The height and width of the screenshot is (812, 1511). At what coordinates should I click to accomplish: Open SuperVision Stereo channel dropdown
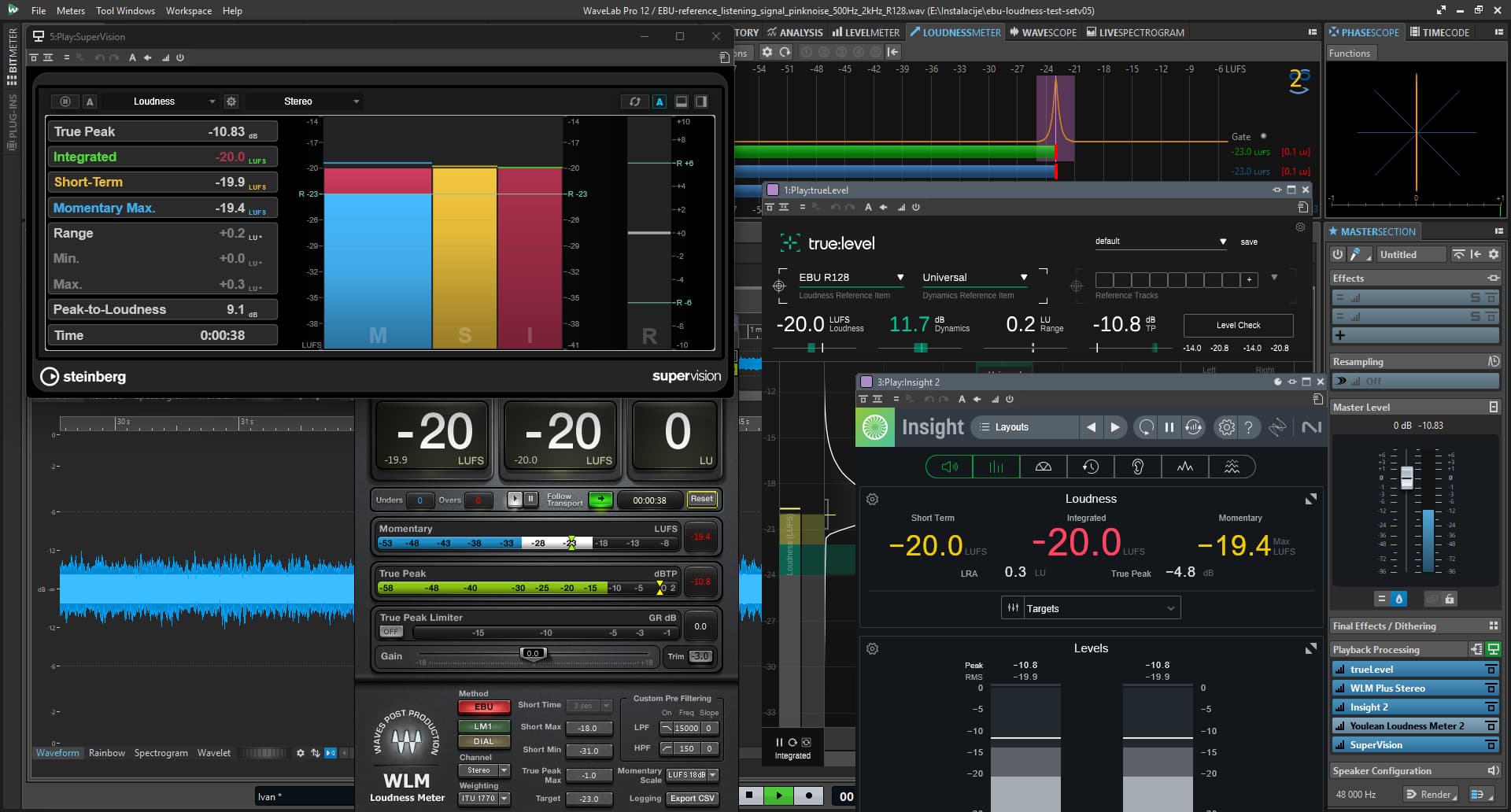click(304, 101)
